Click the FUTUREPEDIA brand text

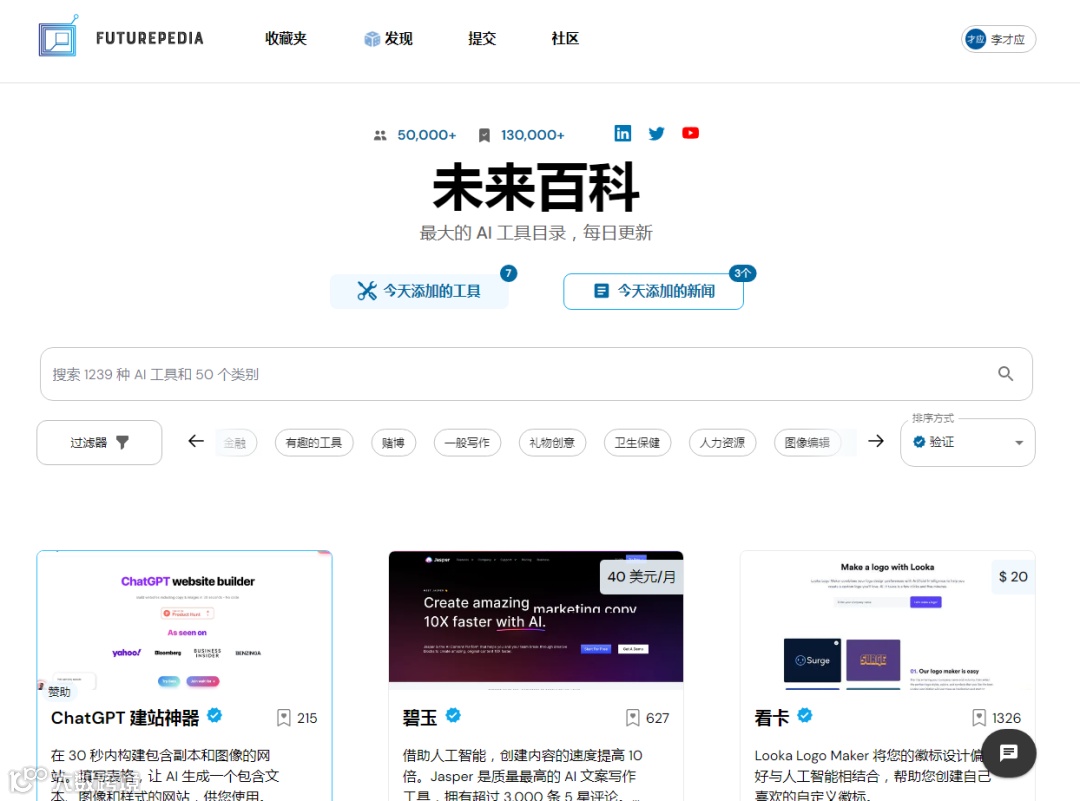coord(149,39)
